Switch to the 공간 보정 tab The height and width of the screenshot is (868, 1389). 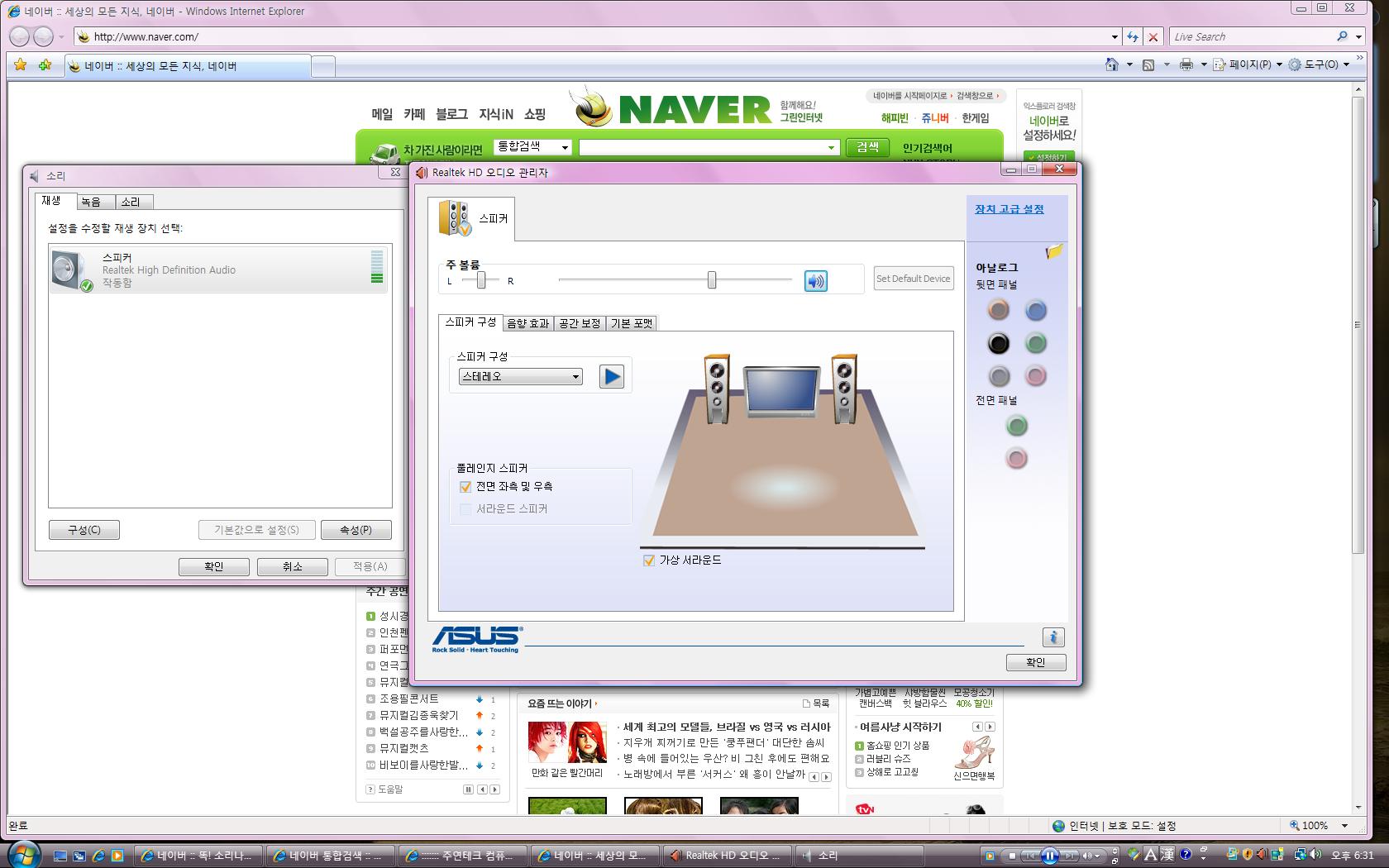click(x=580, y=323)
